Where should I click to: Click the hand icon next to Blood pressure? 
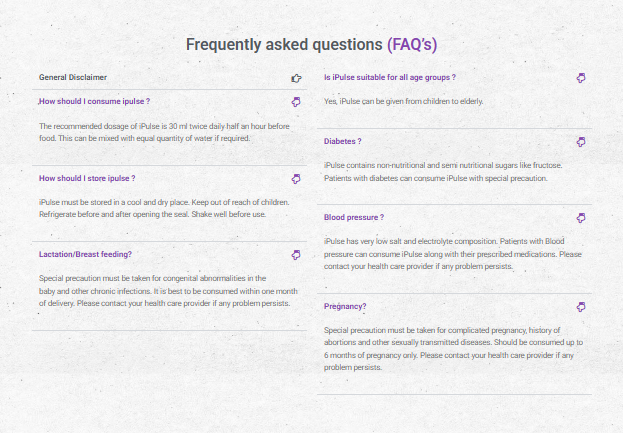(581, 217)
